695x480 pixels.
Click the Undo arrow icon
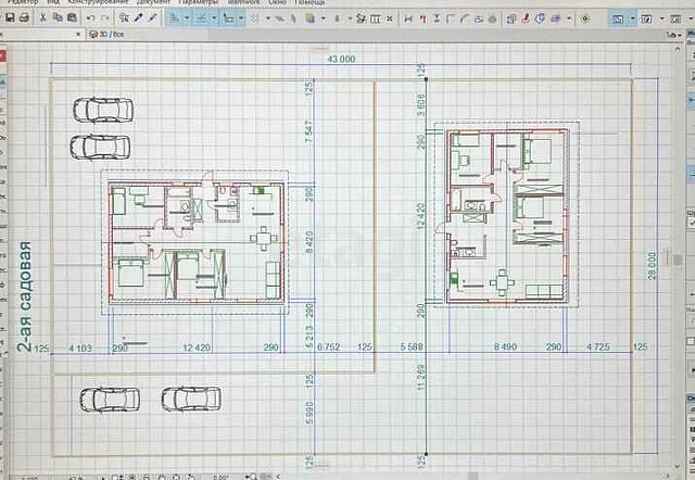click(91, 18)
